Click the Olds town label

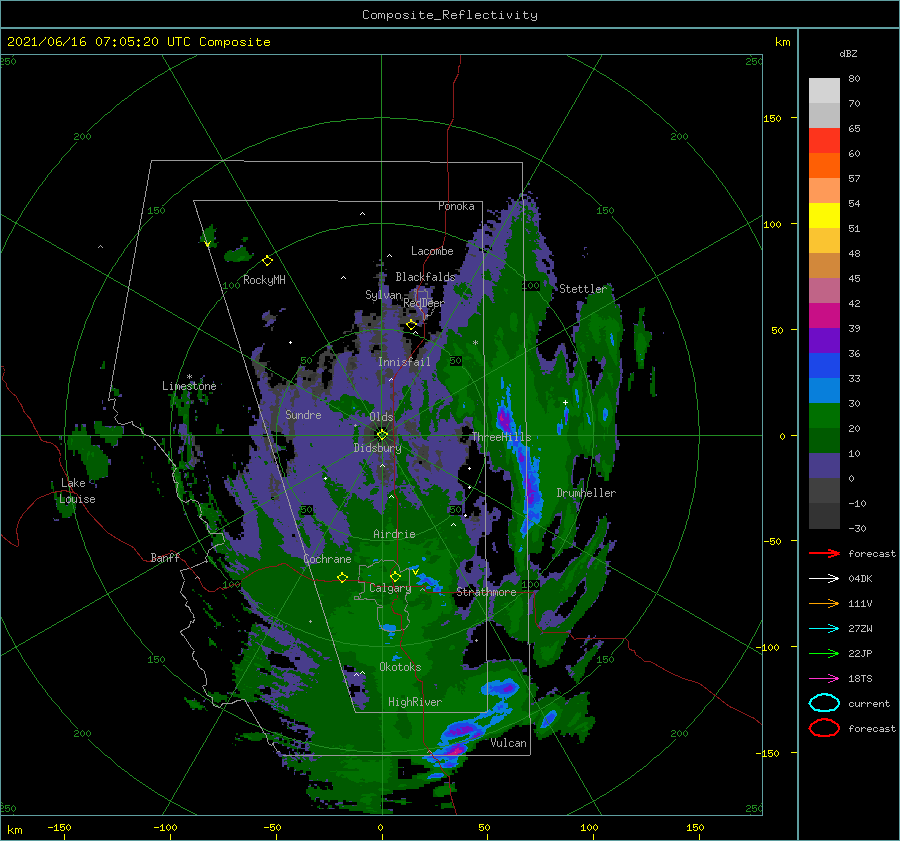(x=381, y=417)
